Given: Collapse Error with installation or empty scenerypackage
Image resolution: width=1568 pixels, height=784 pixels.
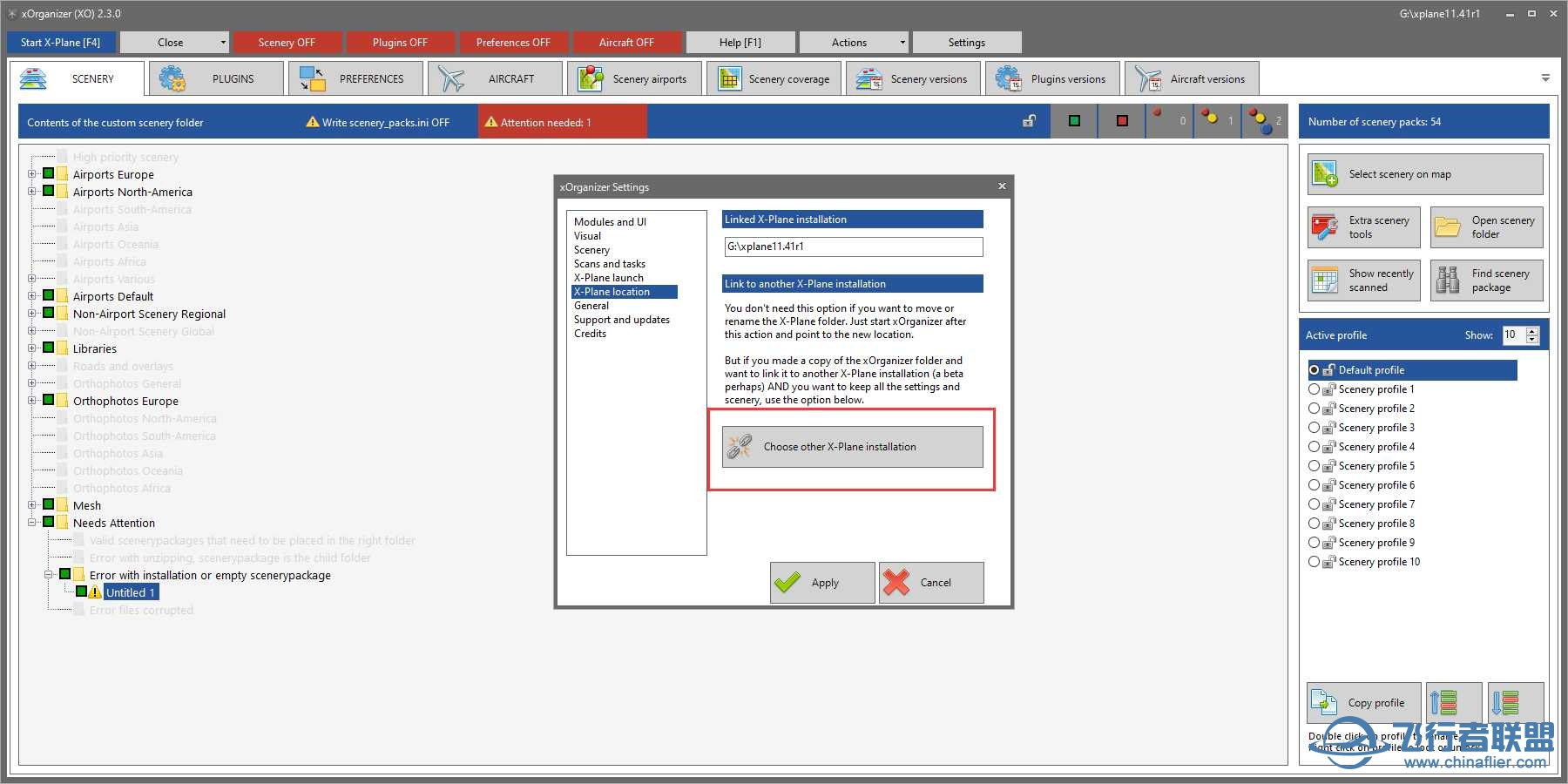Looking at the screenshot, I should tap(49, 575).
